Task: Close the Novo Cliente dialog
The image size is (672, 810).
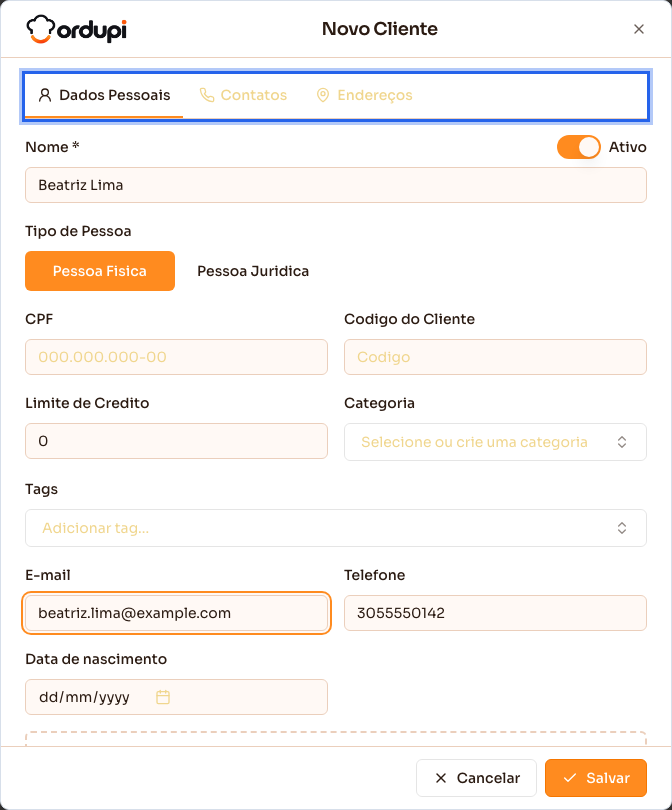Action: pos(639,29)
